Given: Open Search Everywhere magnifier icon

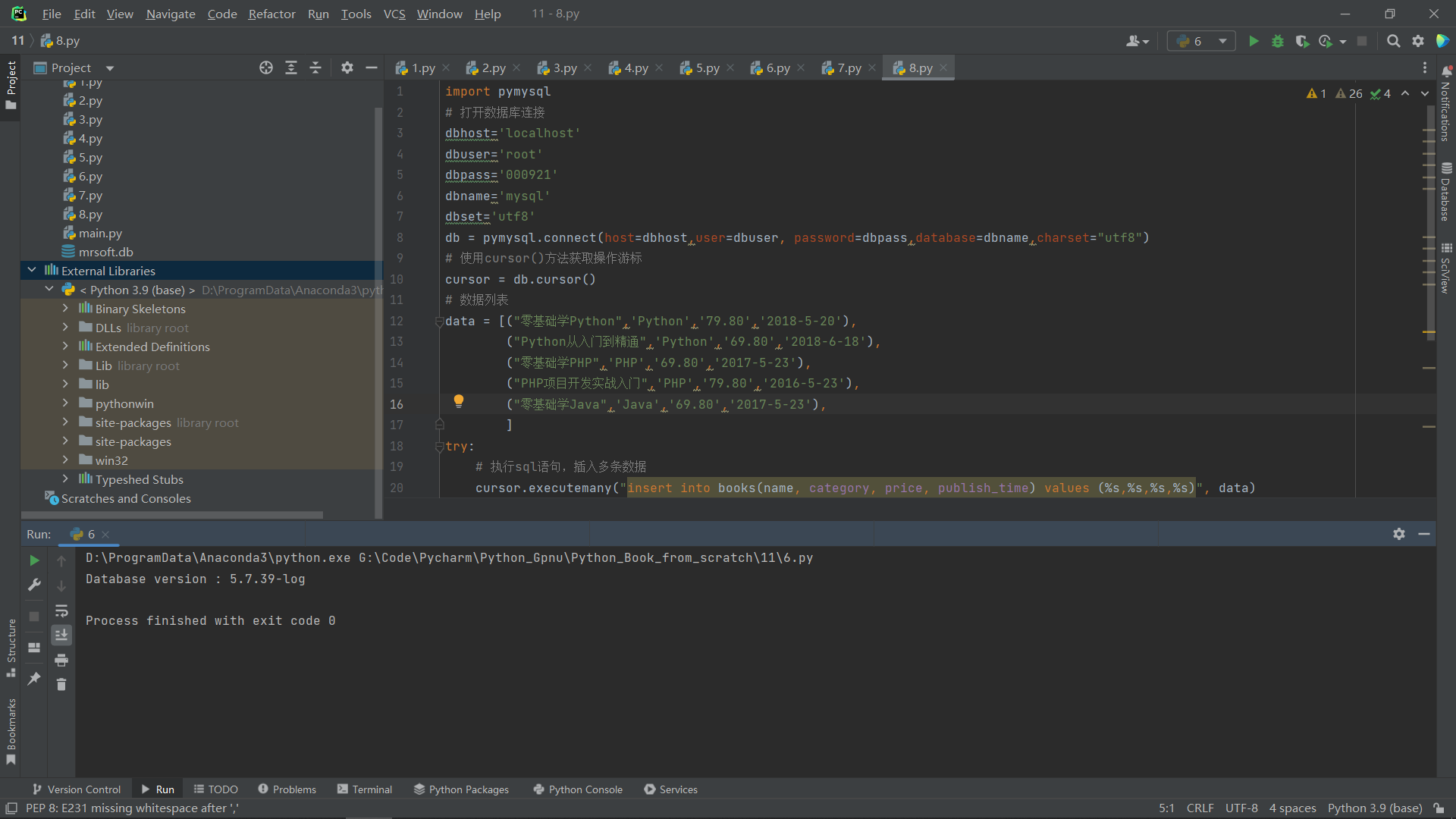Looking at the screenshot, I should (x=1393, y=41).
